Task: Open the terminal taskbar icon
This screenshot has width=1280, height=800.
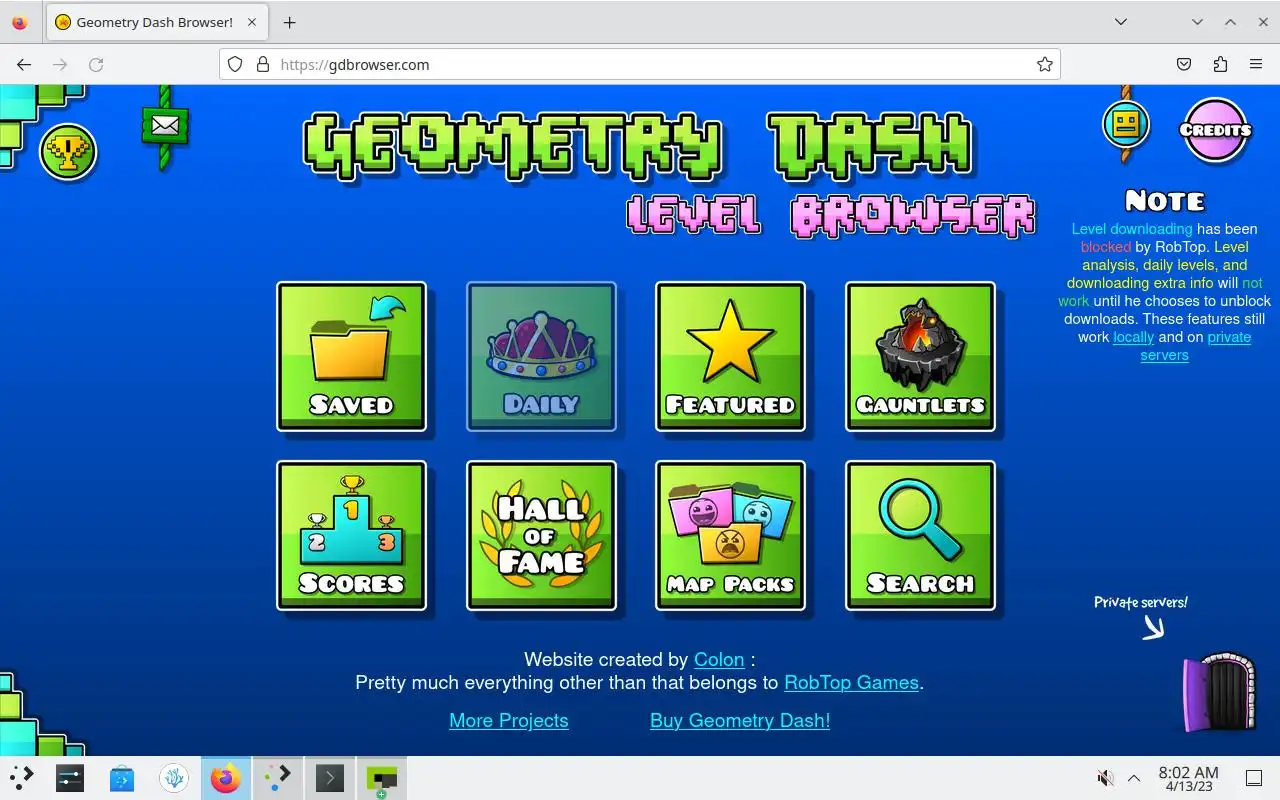Action: tap(330, 778)
